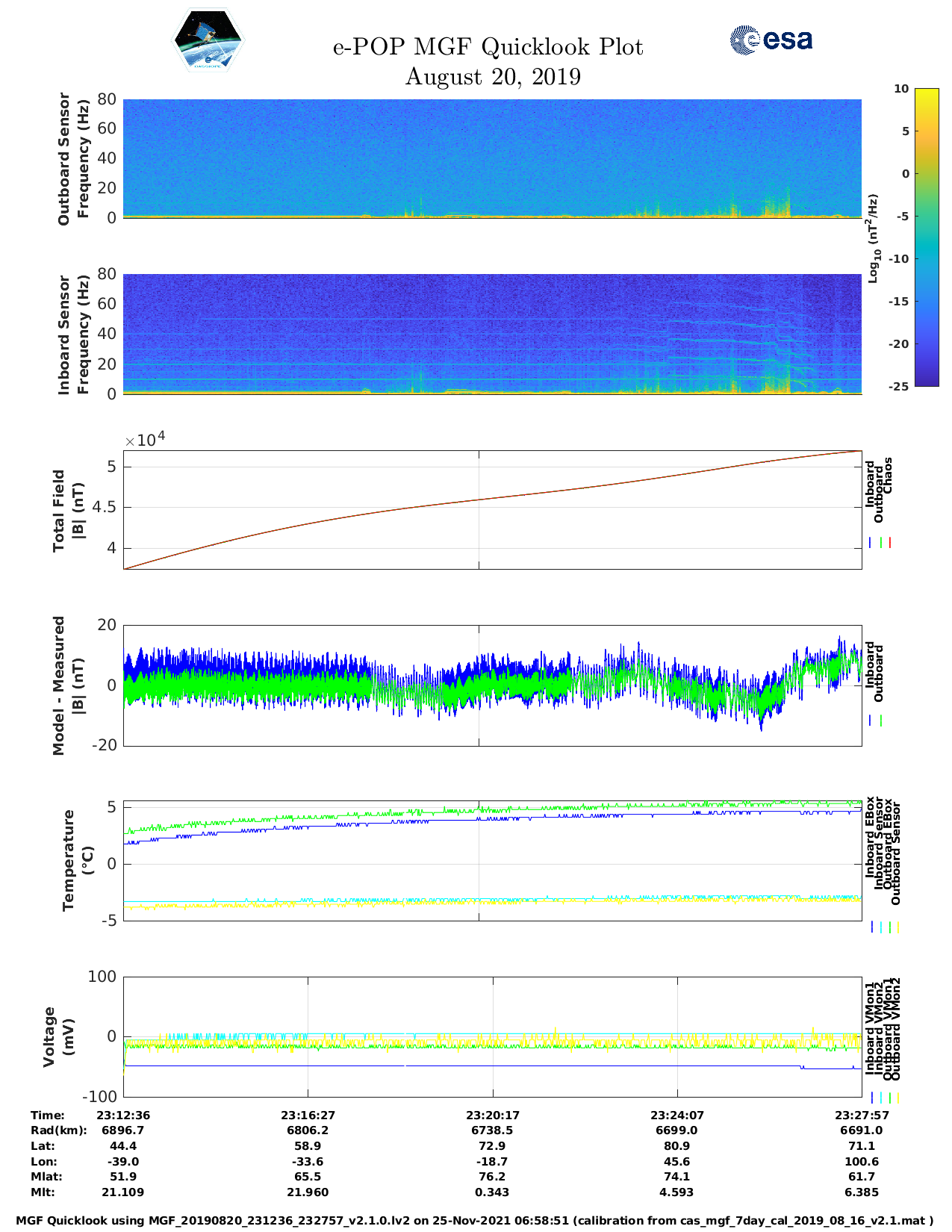
Task: Click the Inboard Sensor spectrogram panel
Action: point(492,334)
